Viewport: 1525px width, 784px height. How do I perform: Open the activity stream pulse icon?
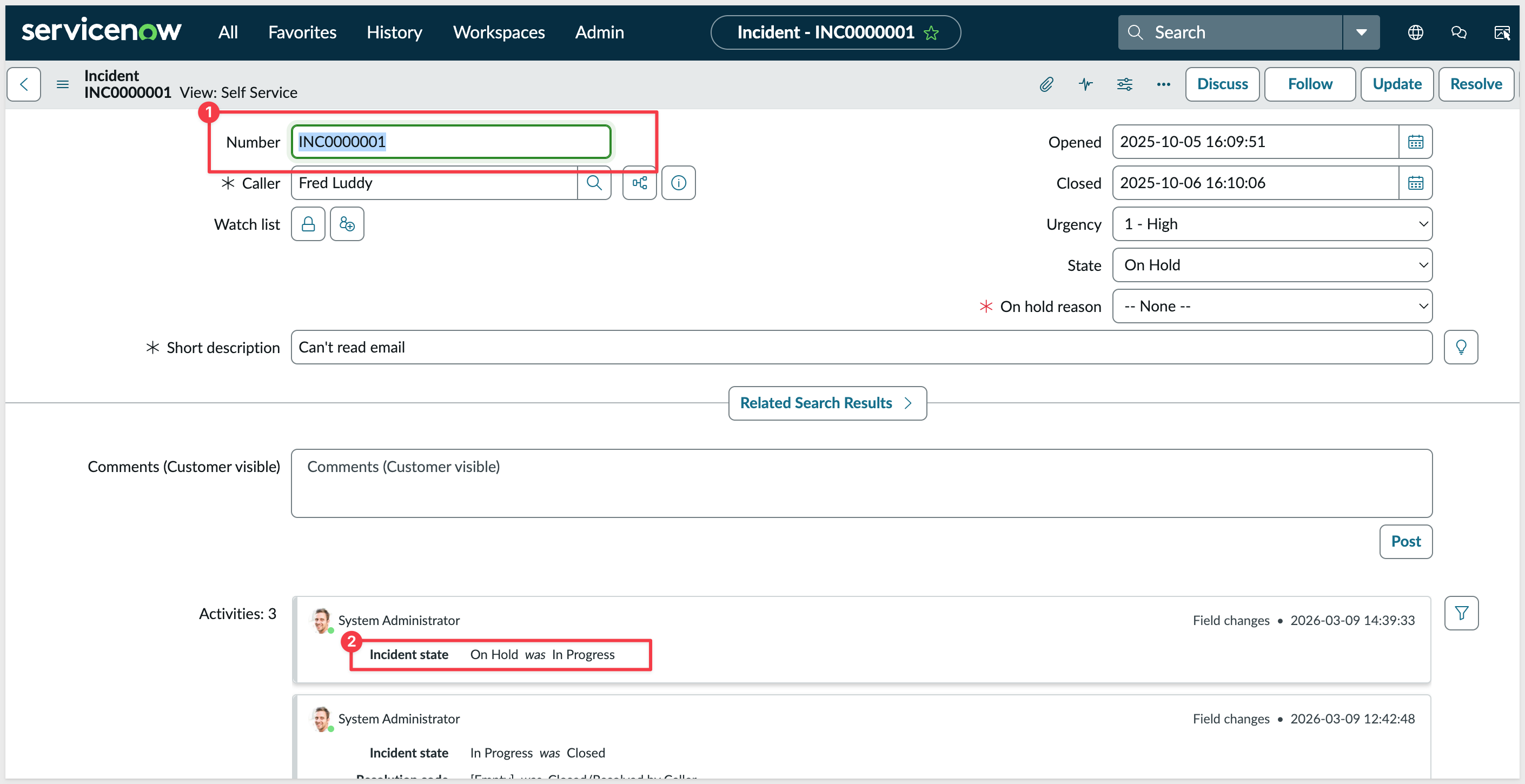coord(1085,84)
